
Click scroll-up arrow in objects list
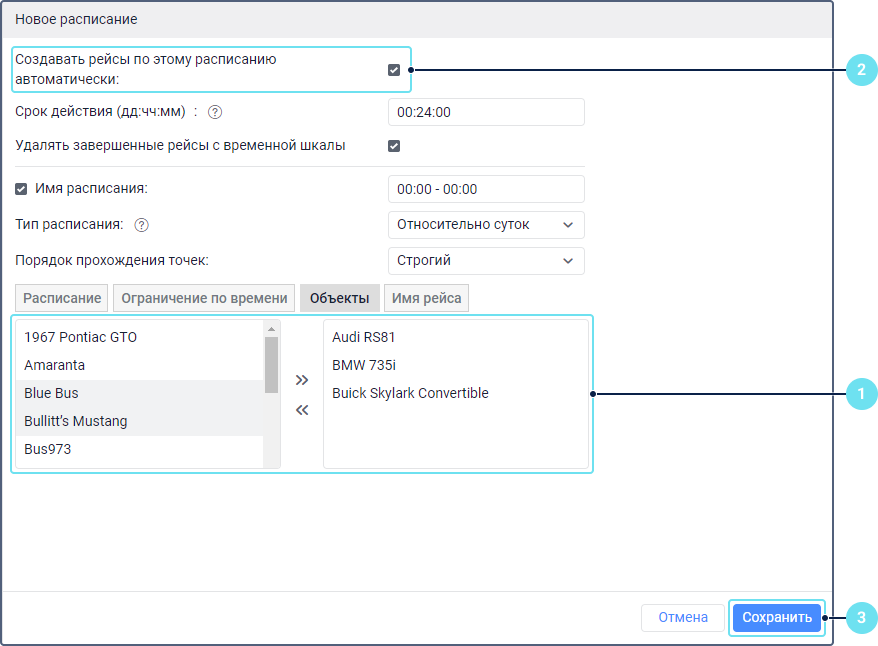pos(271,329)
